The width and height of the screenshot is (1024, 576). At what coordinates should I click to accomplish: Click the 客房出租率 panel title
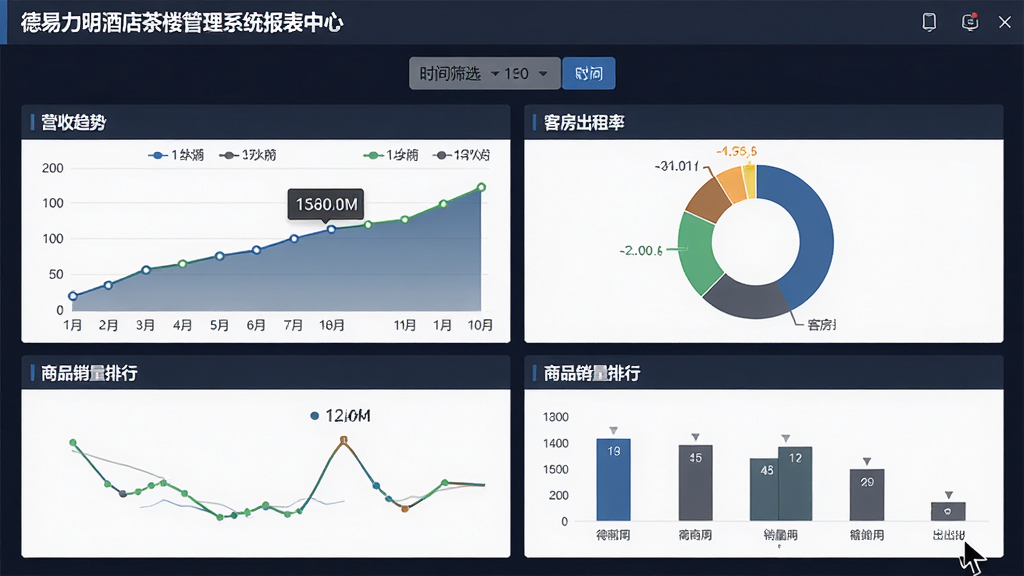point(584,122)
